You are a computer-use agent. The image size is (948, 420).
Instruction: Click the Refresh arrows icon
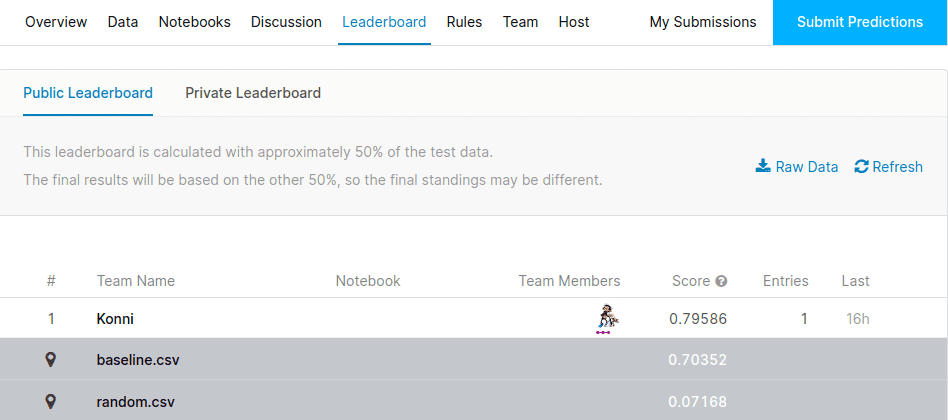(x=861, y=167)
